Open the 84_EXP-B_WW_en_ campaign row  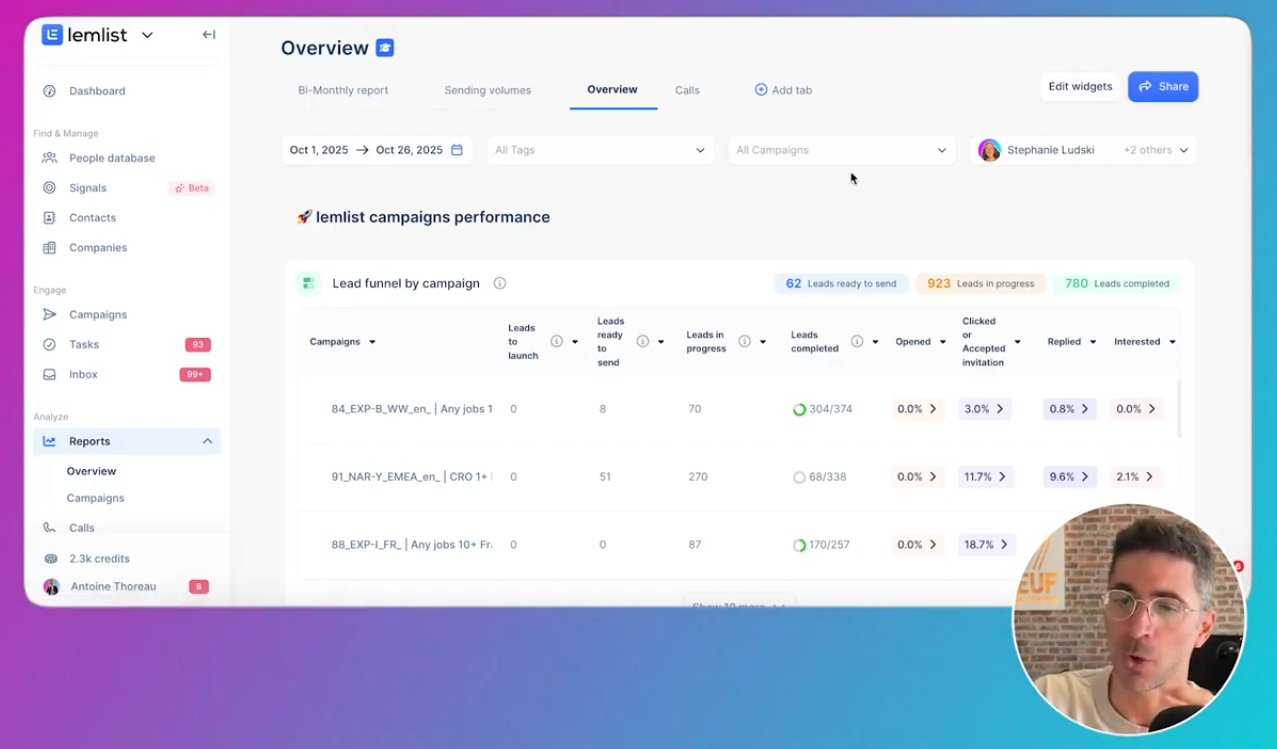pyautogui.click(x=736, y=409)
